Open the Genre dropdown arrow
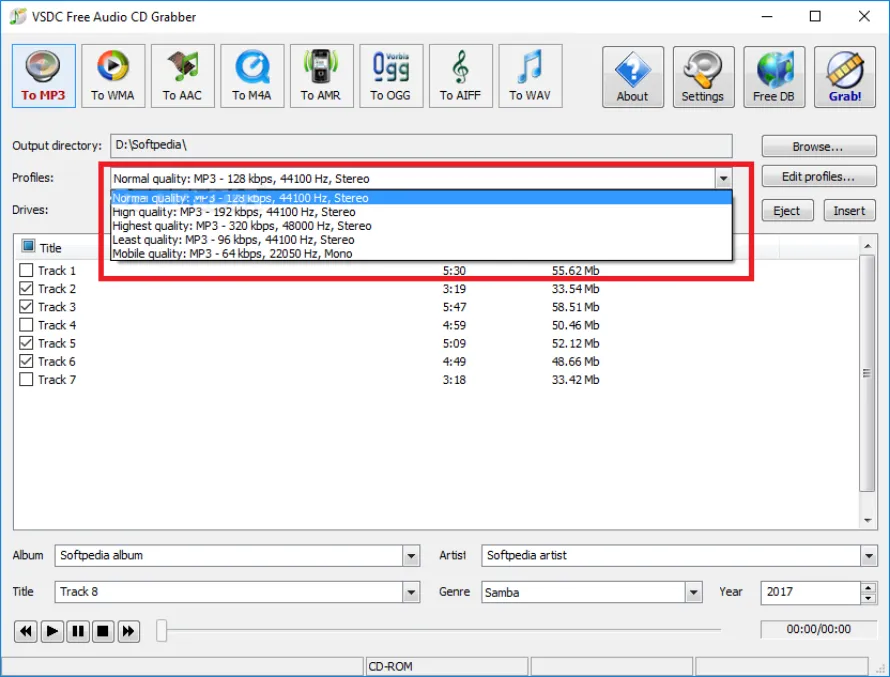The height and width of the screenshot is (677, 890). (694, 592)
